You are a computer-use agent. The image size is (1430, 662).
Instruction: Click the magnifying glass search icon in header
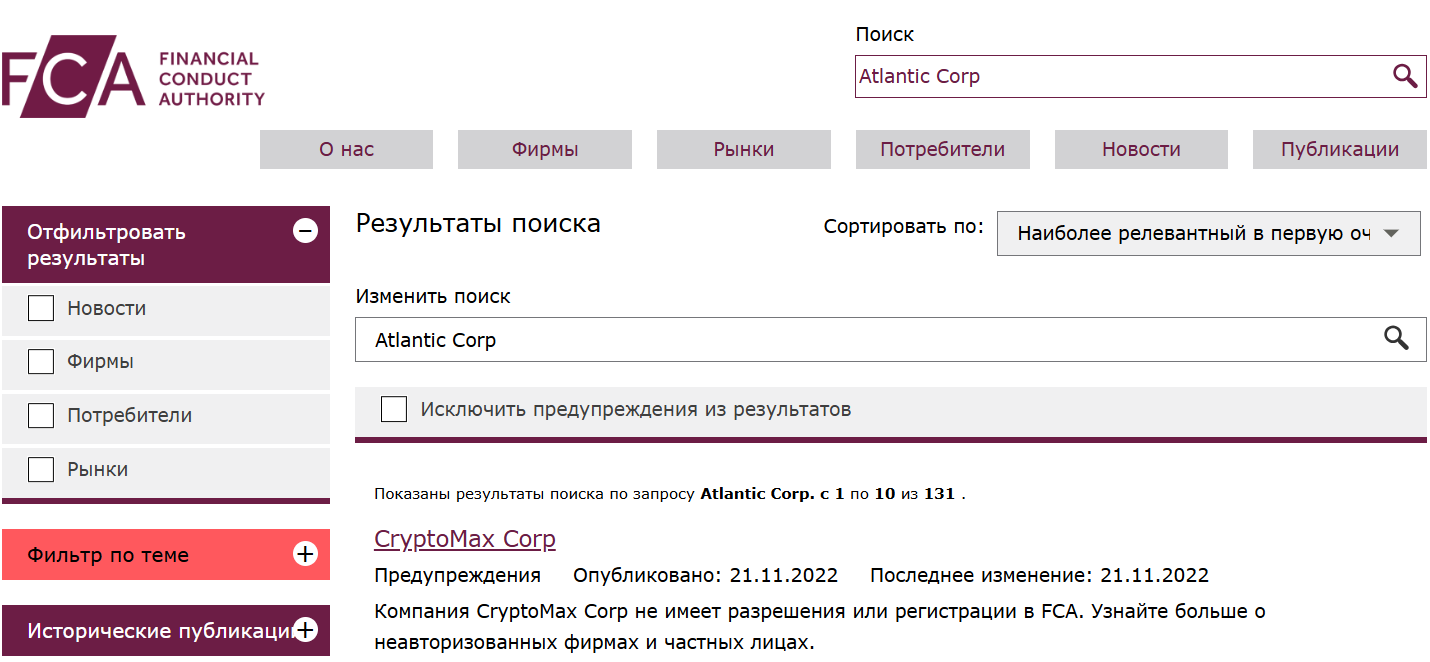1404,76
